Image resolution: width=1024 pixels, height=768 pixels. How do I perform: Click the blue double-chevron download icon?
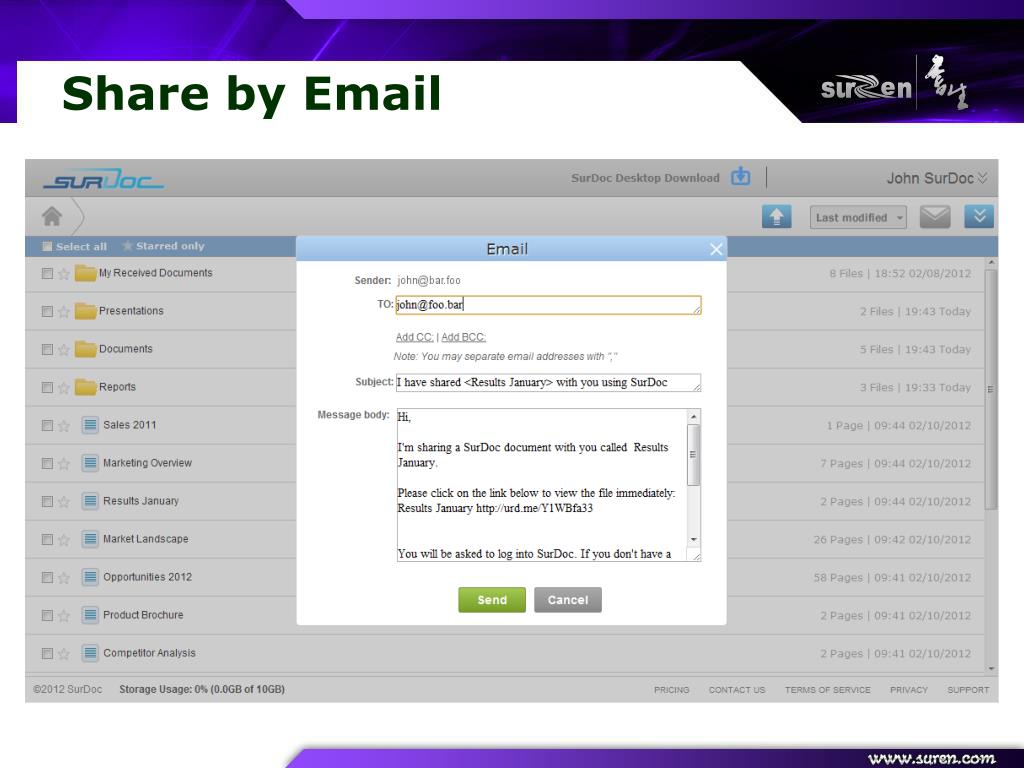(x=979, y=217)
